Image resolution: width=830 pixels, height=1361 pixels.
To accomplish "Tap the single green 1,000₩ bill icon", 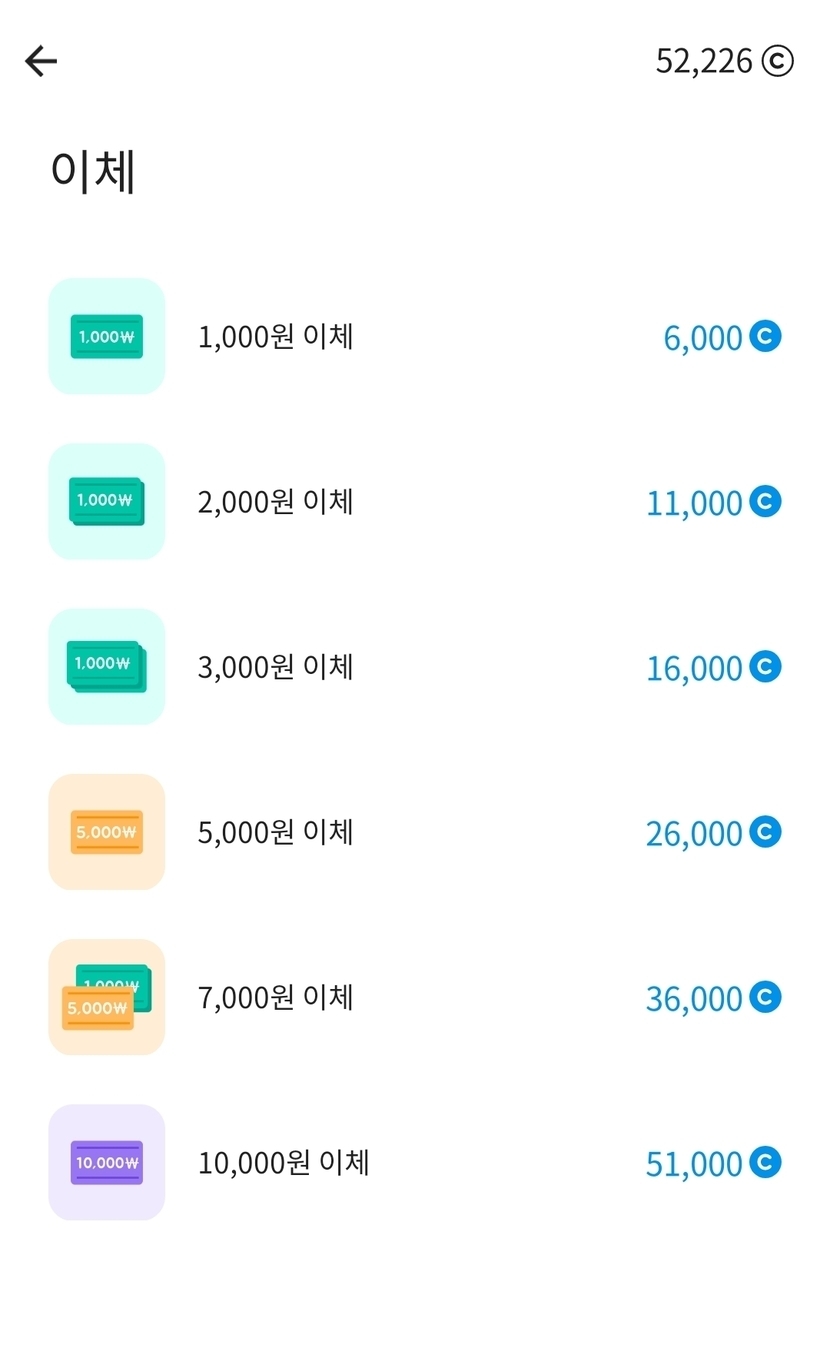I will (106, 336).
